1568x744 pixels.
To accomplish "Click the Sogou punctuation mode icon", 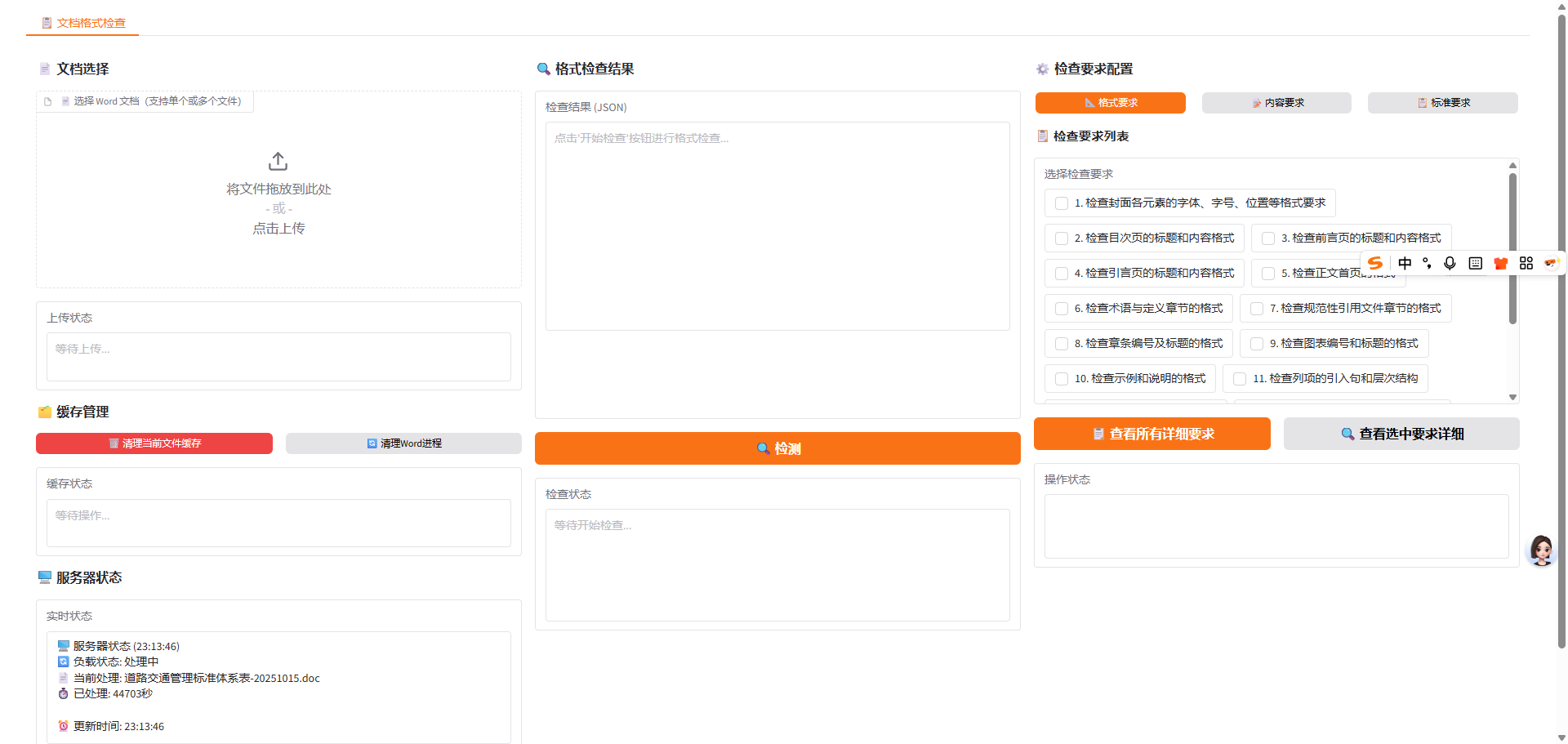I will [x=1427, y=263].
